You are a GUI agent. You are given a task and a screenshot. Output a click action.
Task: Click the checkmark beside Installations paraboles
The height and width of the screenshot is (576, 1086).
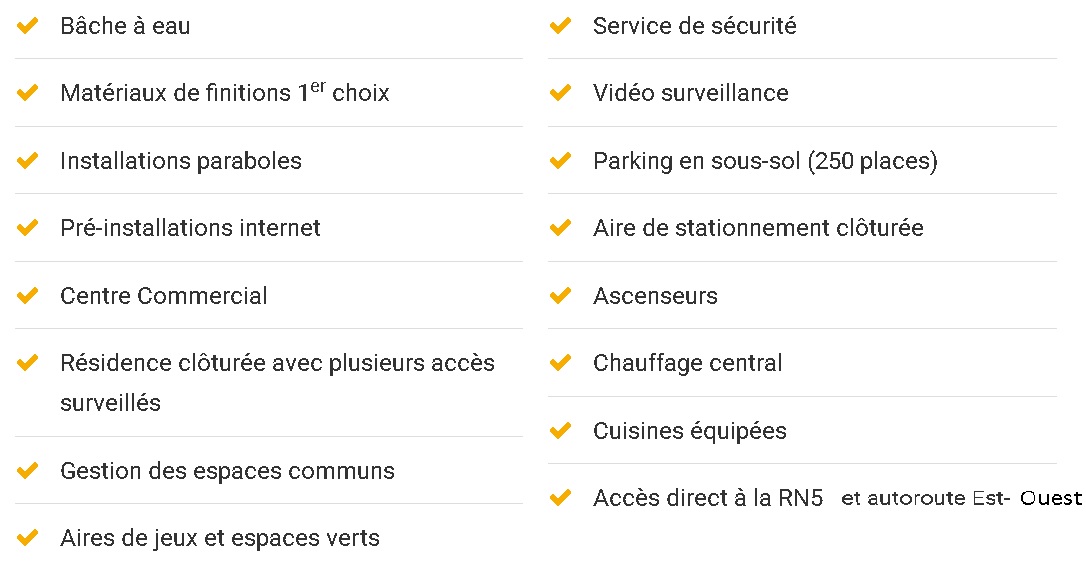click(x=28, y=161)
